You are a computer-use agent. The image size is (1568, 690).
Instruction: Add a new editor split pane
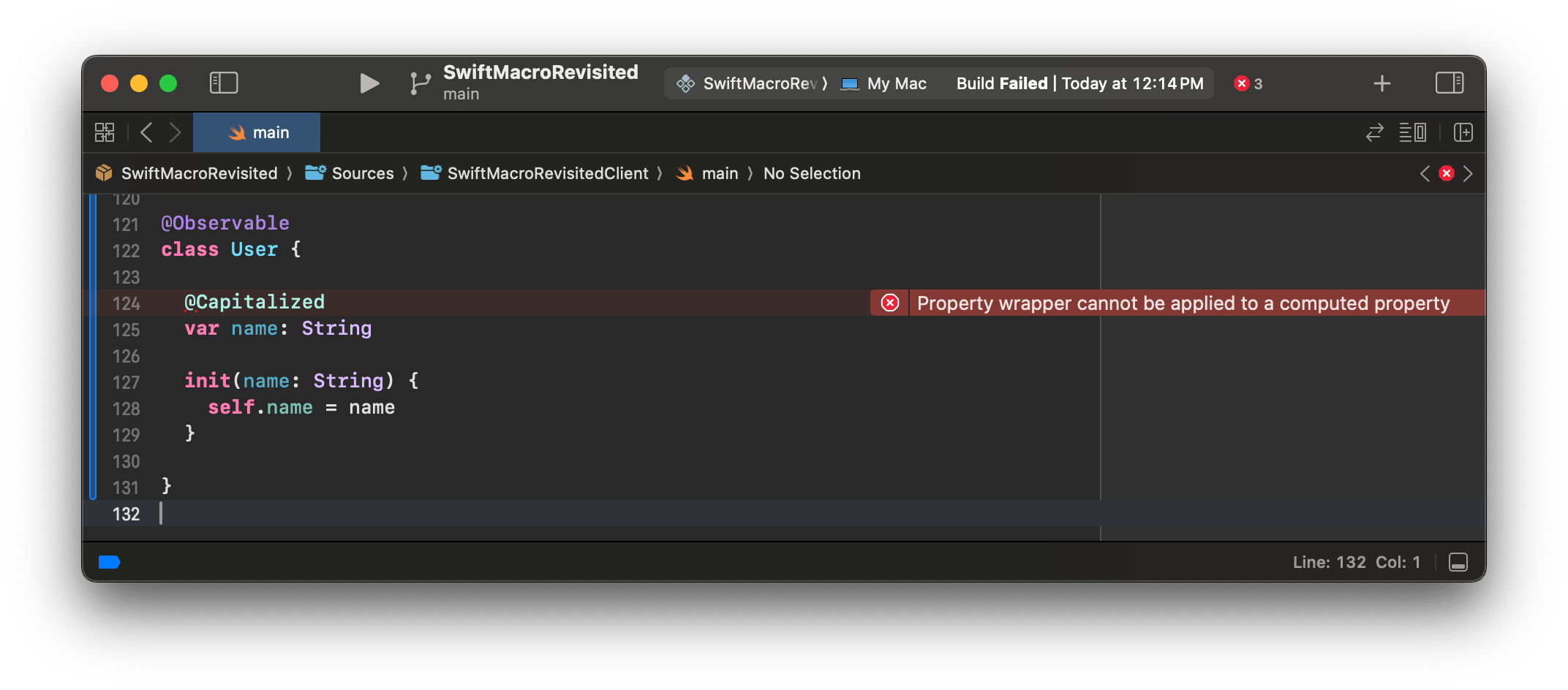[1463, 132]
